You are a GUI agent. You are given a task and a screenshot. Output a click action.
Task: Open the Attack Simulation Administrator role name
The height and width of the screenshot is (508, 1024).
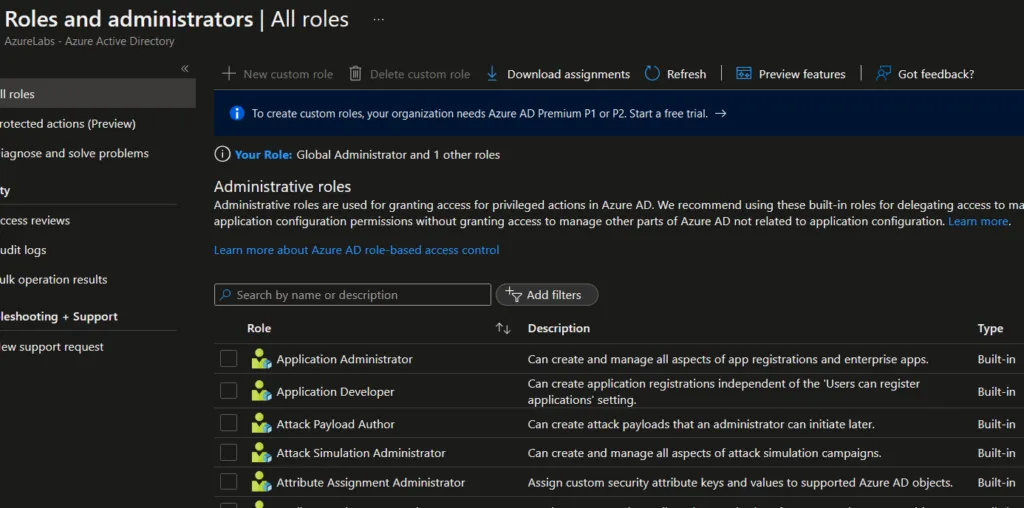361,452
